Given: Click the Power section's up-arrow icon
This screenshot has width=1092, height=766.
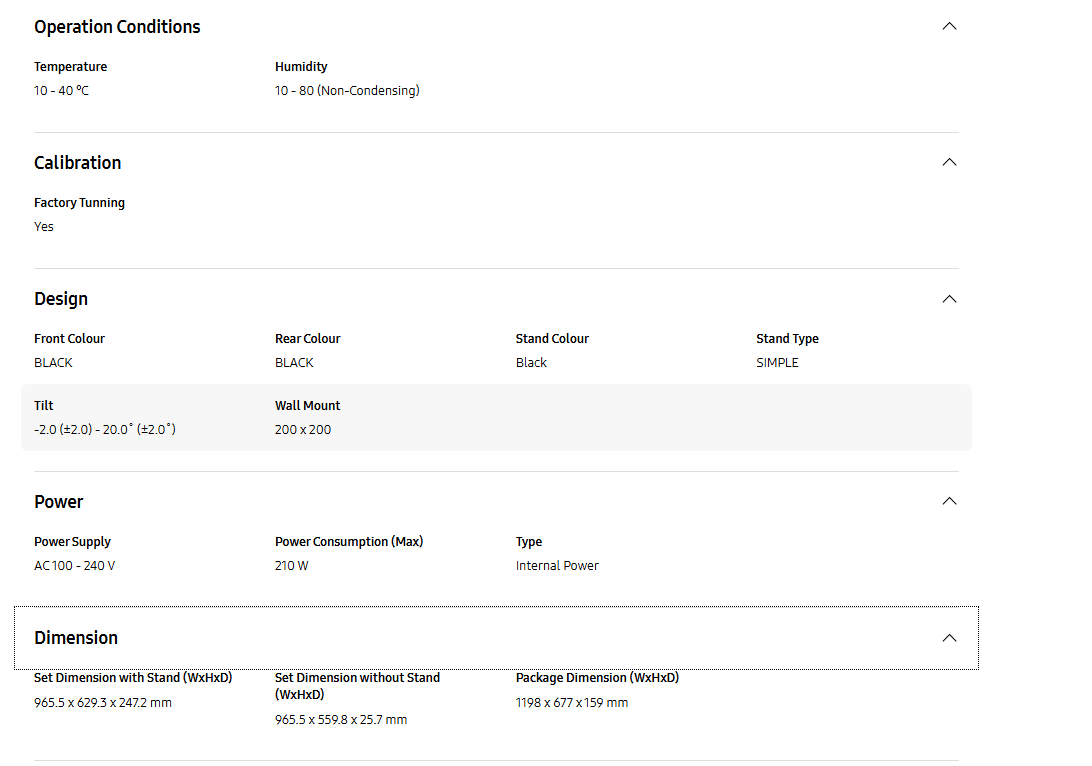Looking at the screenshot, I should [949, 501].
